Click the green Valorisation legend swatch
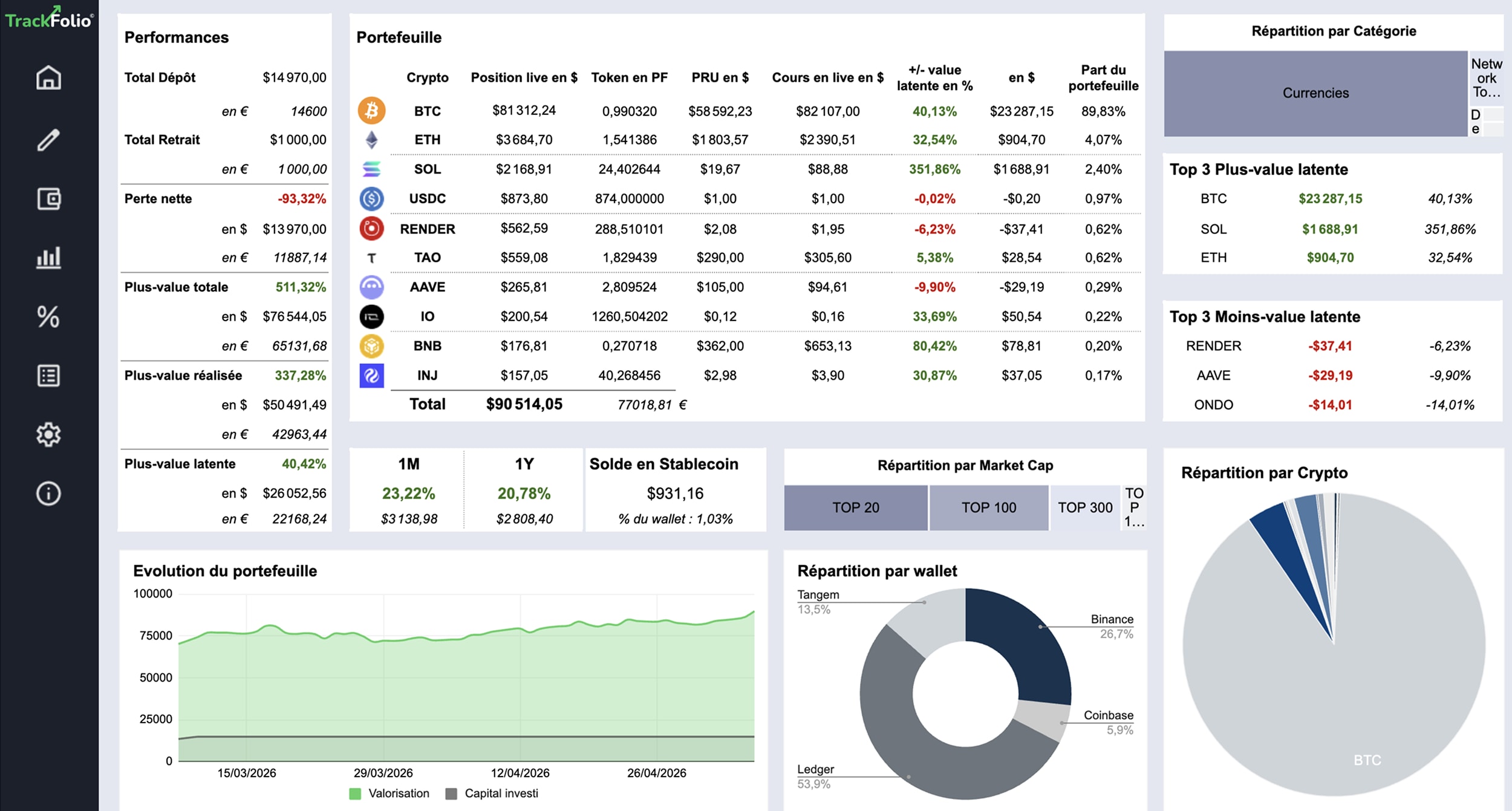Viewport: 1512px width, 811px height. 355,793
